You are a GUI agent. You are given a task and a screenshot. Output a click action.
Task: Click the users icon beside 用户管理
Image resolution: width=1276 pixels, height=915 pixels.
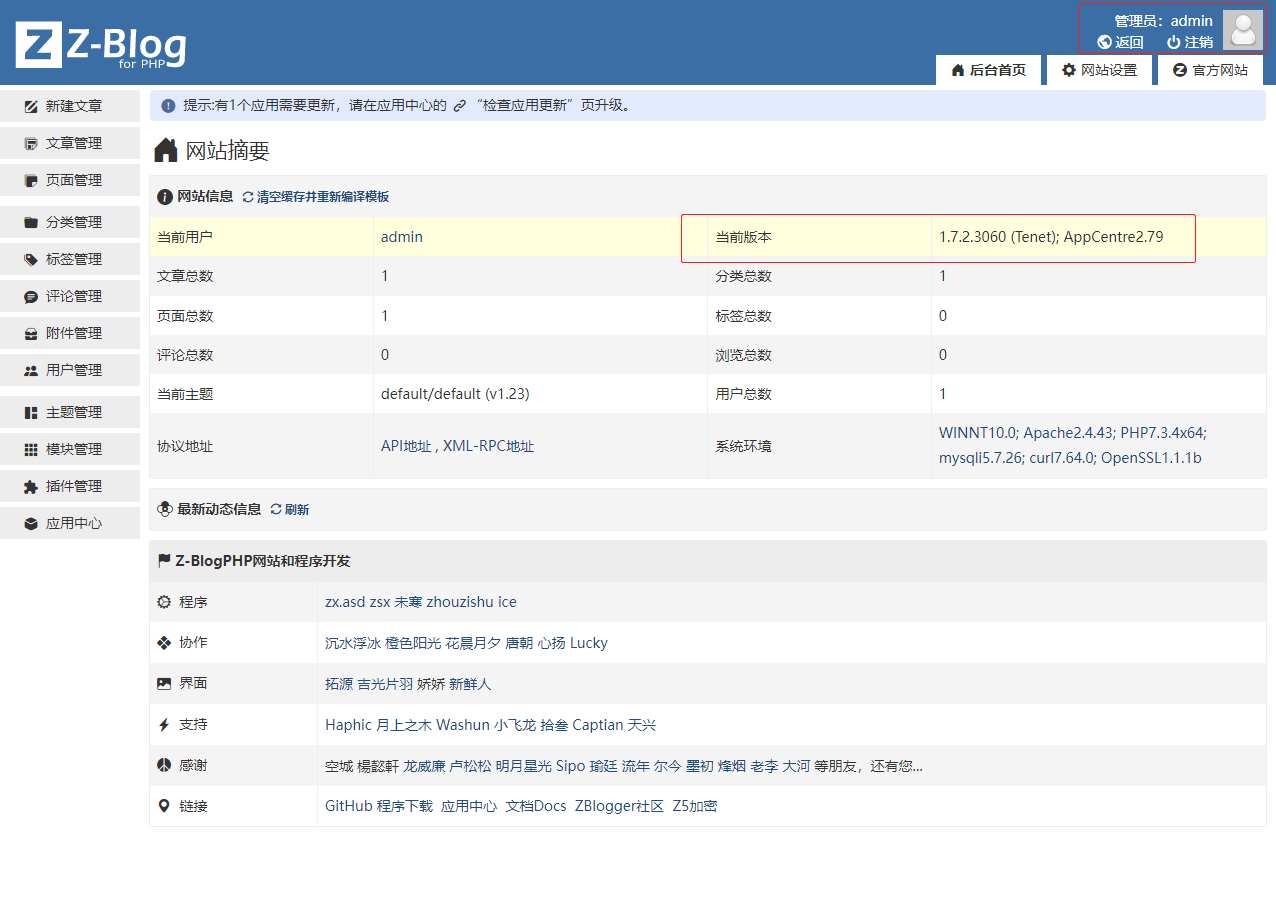pyautogui.click(x=31, y=370)
